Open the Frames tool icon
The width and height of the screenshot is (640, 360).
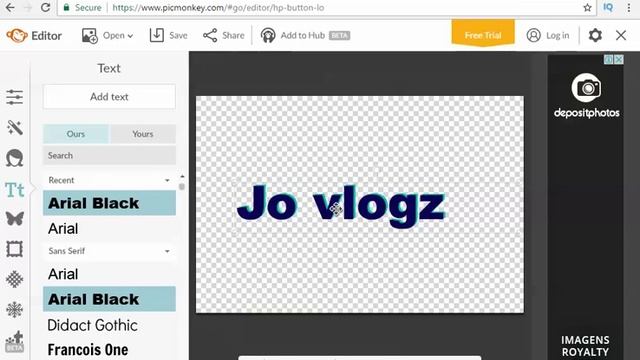[15, 249]
